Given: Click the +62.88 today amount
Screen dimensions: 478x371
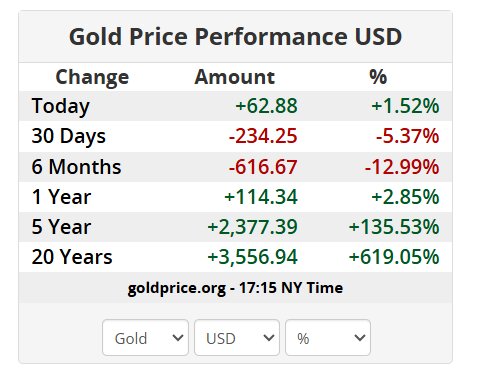Looking at the screenshot, I should pos(266,106).
